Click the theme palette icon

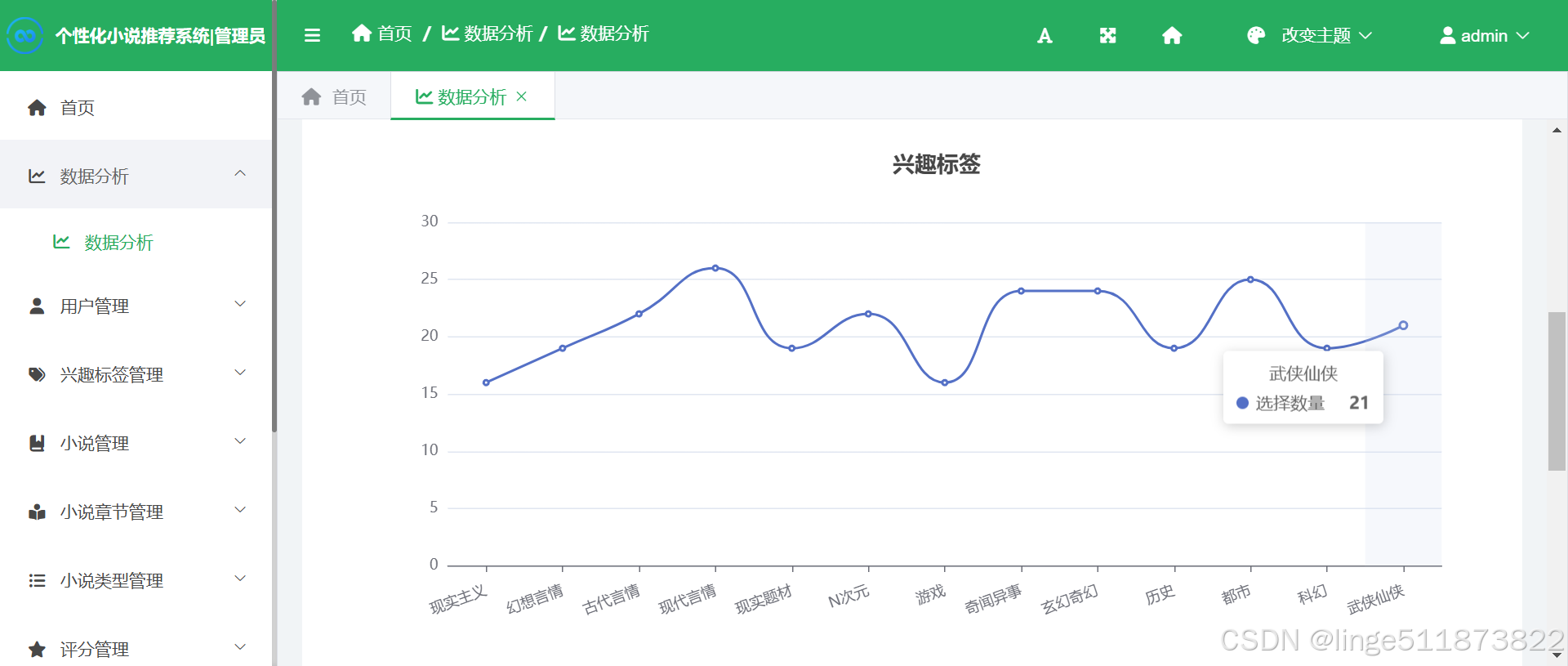(x=1256, y=35)
